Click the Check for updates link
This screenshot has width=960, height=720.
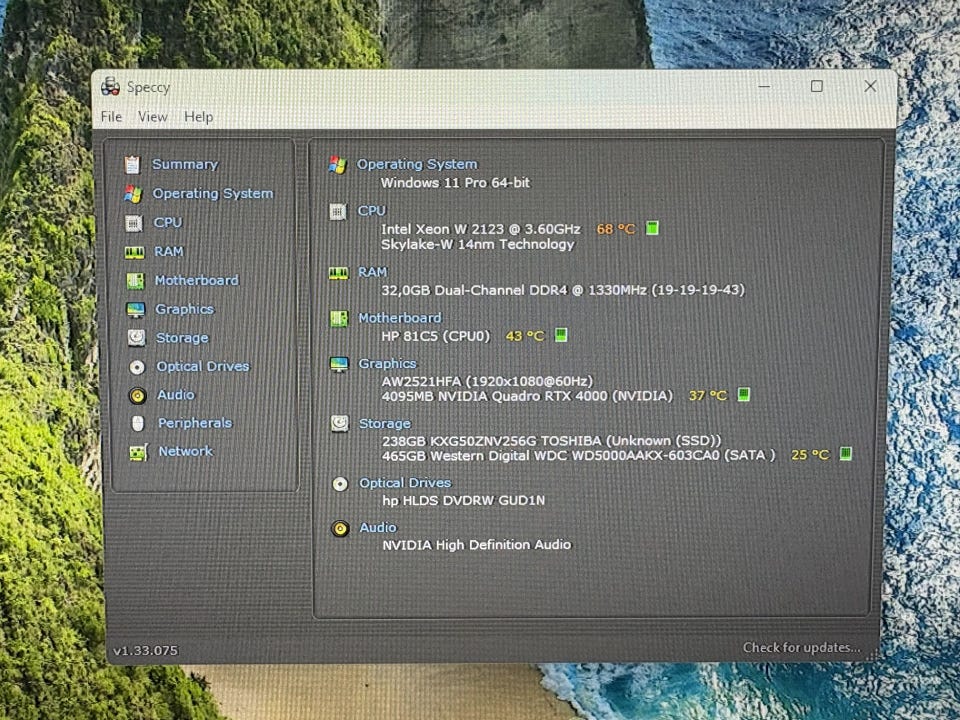801,647
